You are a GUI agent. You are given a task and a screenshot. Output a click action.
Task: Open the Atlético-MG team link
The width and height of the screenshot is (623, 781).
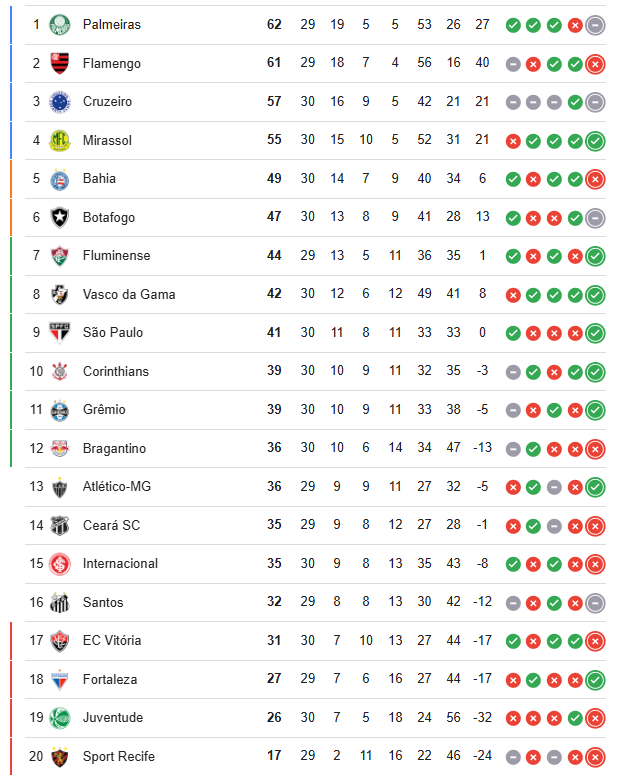[x=118, y=486]
